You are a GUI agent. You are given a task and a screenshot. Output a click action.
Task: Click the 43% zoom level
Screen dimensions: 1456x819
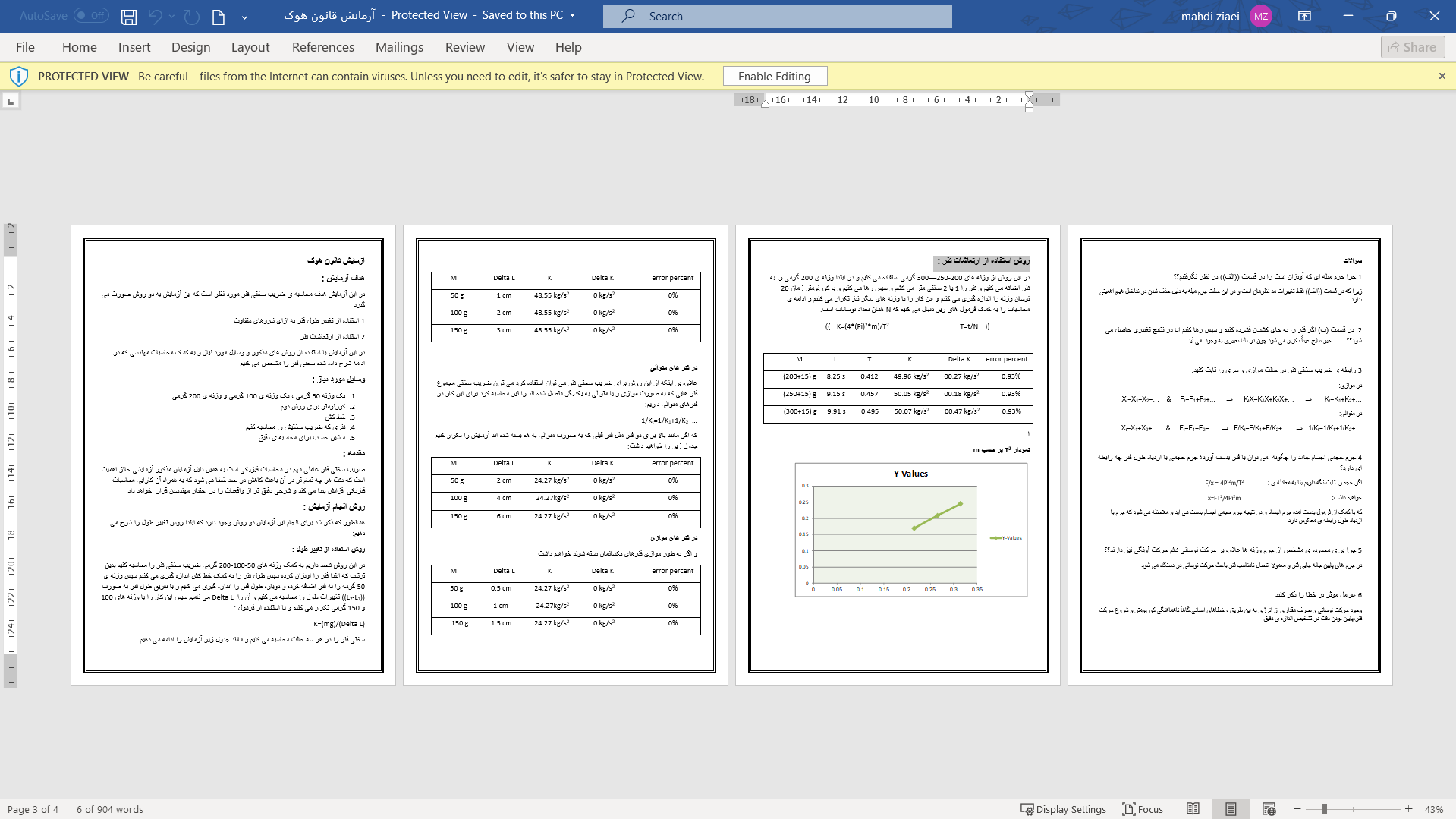(1433, 809)
